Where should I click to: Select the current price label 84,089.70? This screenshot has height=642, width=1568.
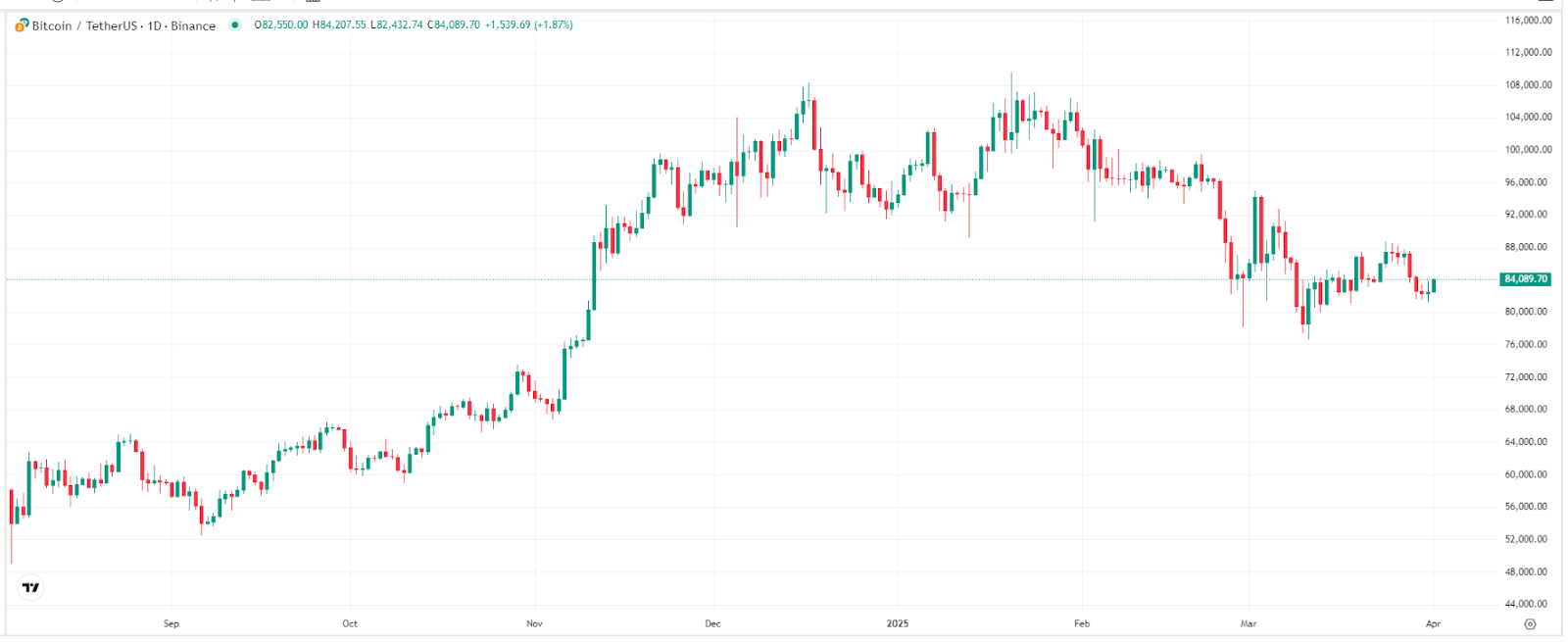click(1523, 279)
